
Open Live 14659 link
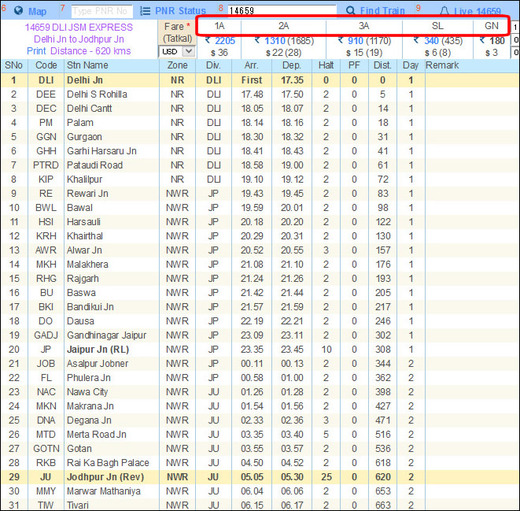[x=477, y=11]
